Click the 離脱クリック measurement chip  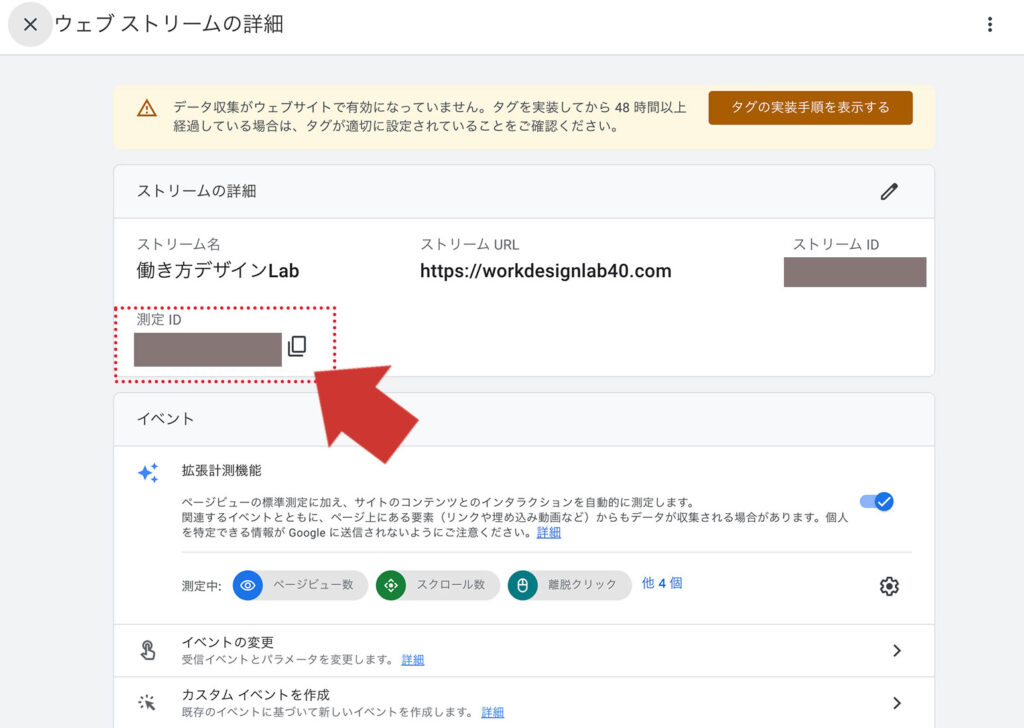[x=570, y=585]
